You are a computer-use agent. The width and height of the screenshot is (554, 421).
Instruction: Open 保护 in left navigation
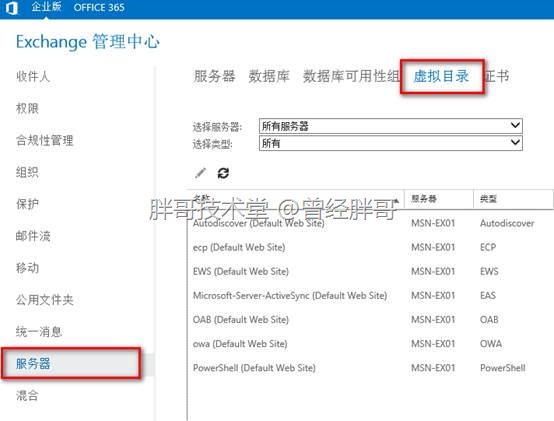click(27, 204)
